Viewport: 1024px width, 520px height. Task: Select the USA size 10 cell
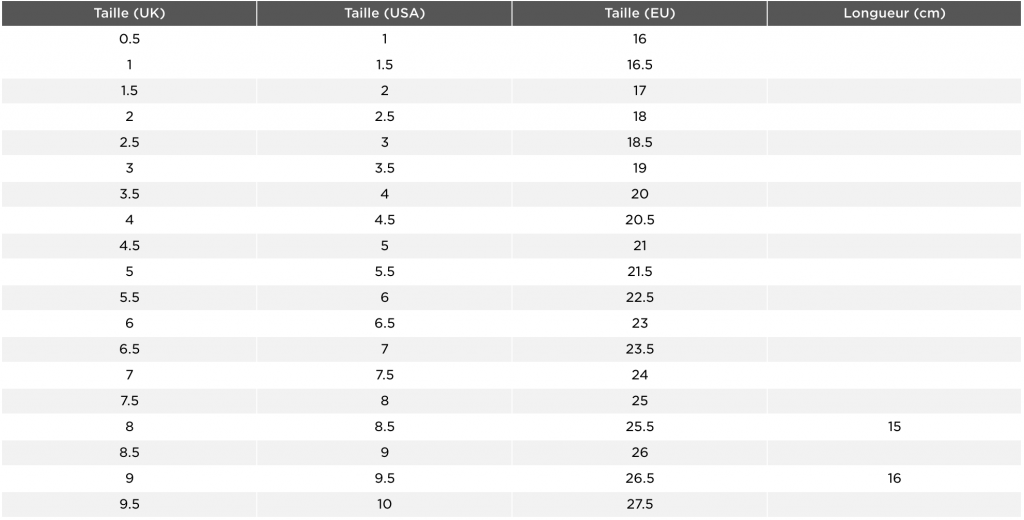pyautogui.click(x=385, y=504)
